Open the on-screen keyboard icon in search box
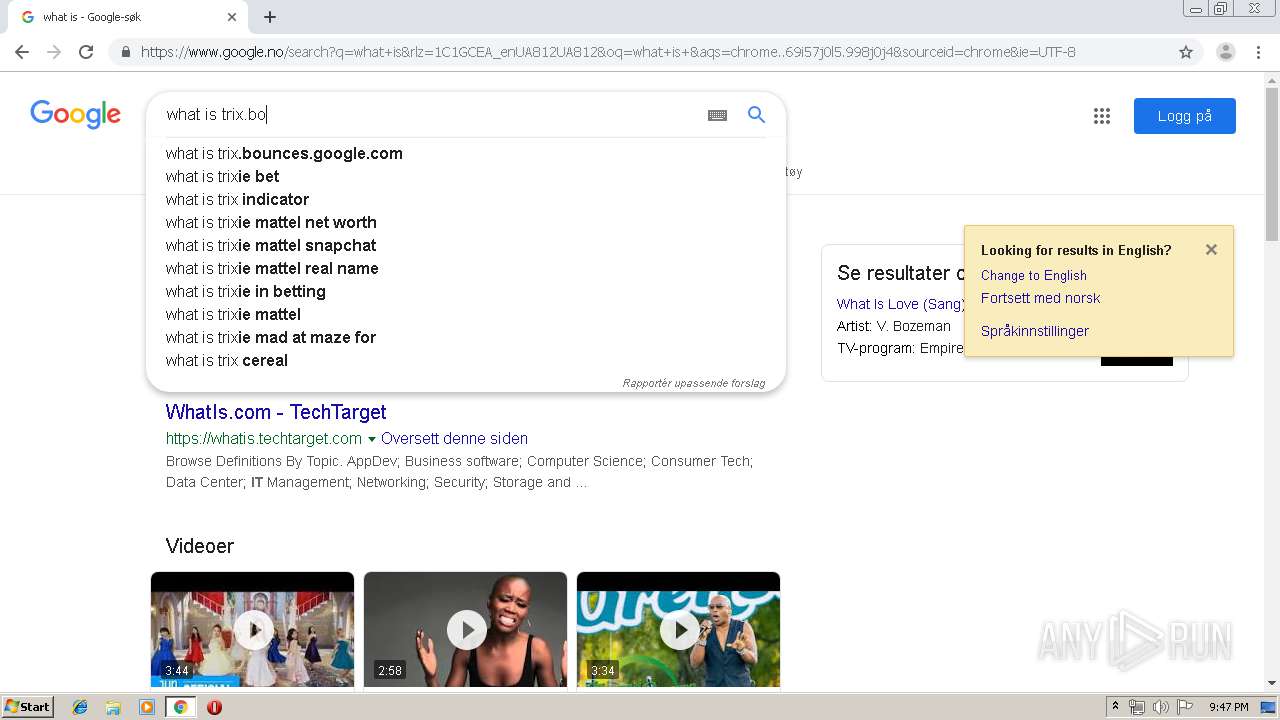This screenshot has width=1280, height=720. coord(717,115)
